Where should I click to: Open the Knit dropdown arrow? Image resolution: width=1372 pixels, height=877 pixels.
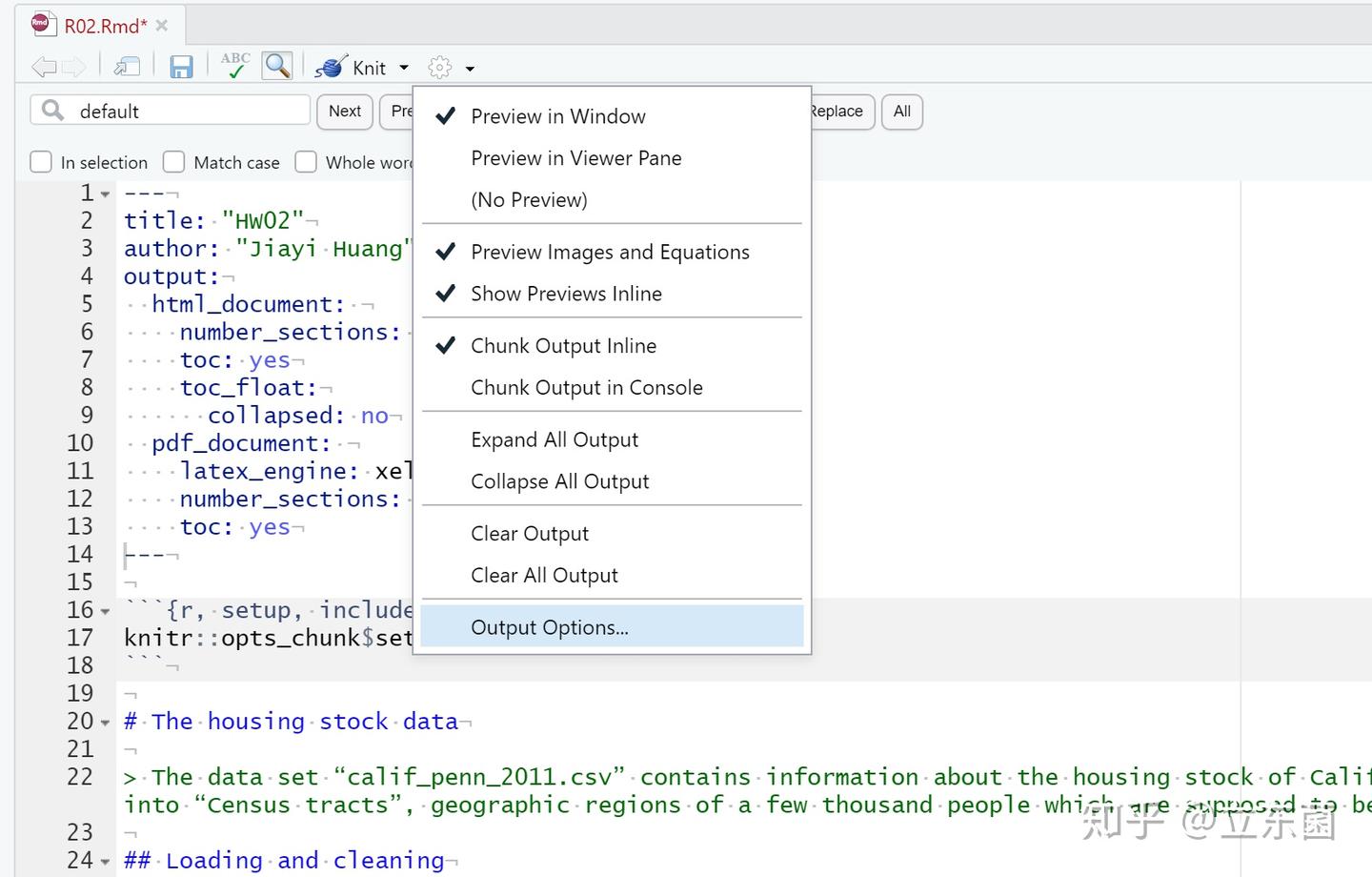[404, 68]
